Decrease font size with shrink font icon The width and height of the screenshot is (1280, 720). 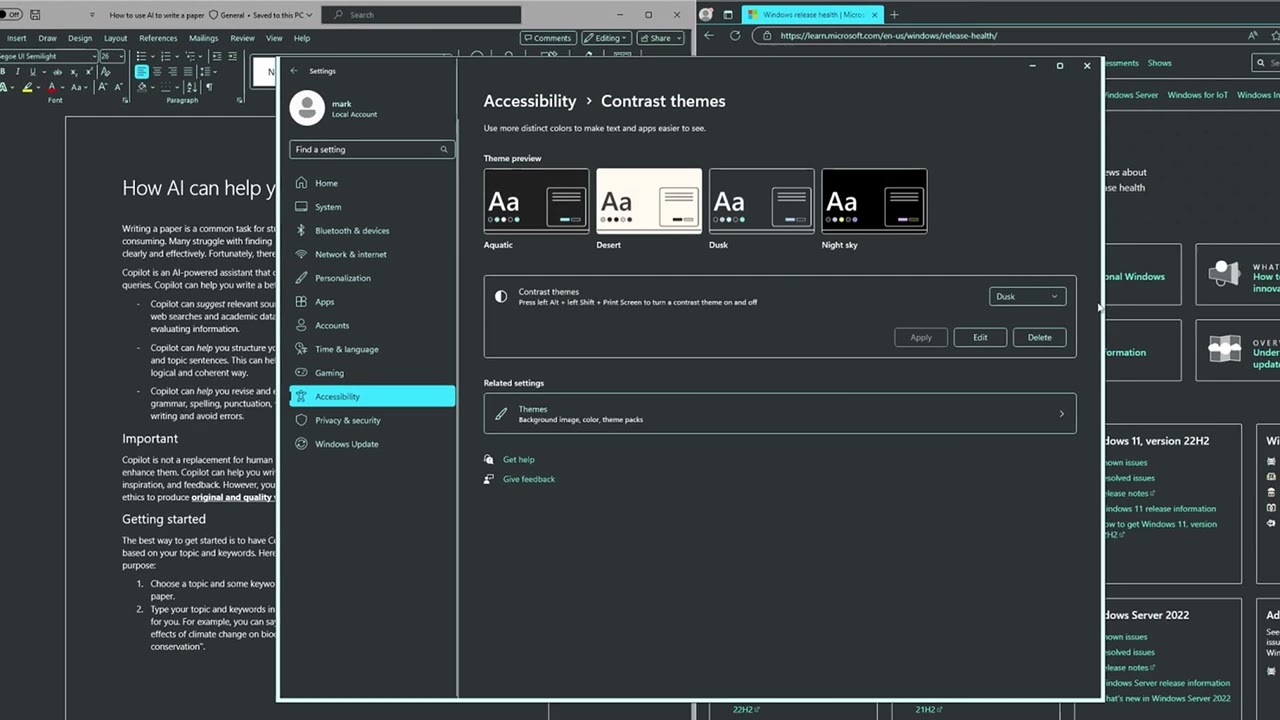(x=119, y=87)
